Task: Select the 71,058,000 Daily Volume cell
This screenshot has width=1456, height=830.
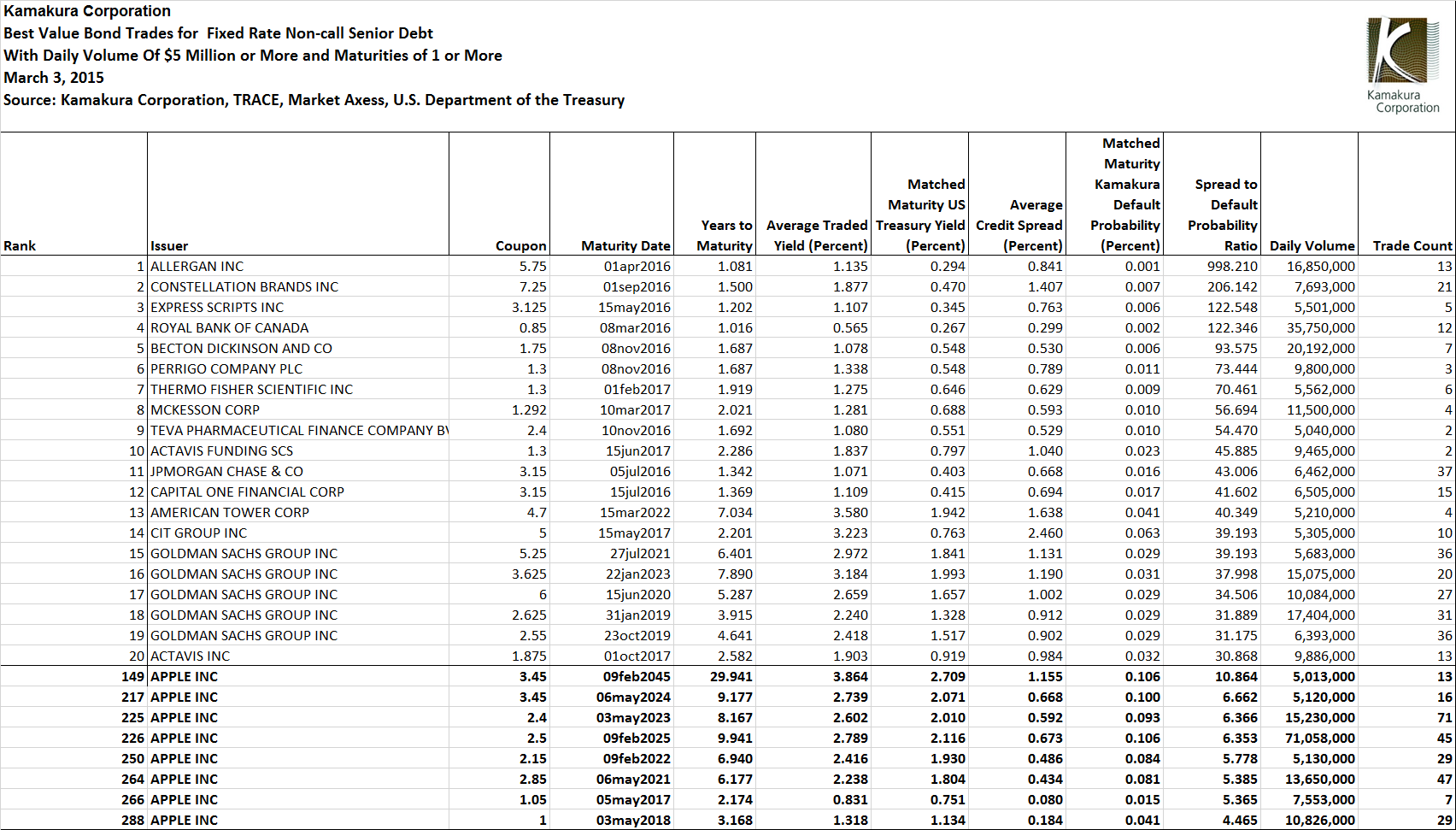Action: pyautogui.click(x=1320, y=738)
